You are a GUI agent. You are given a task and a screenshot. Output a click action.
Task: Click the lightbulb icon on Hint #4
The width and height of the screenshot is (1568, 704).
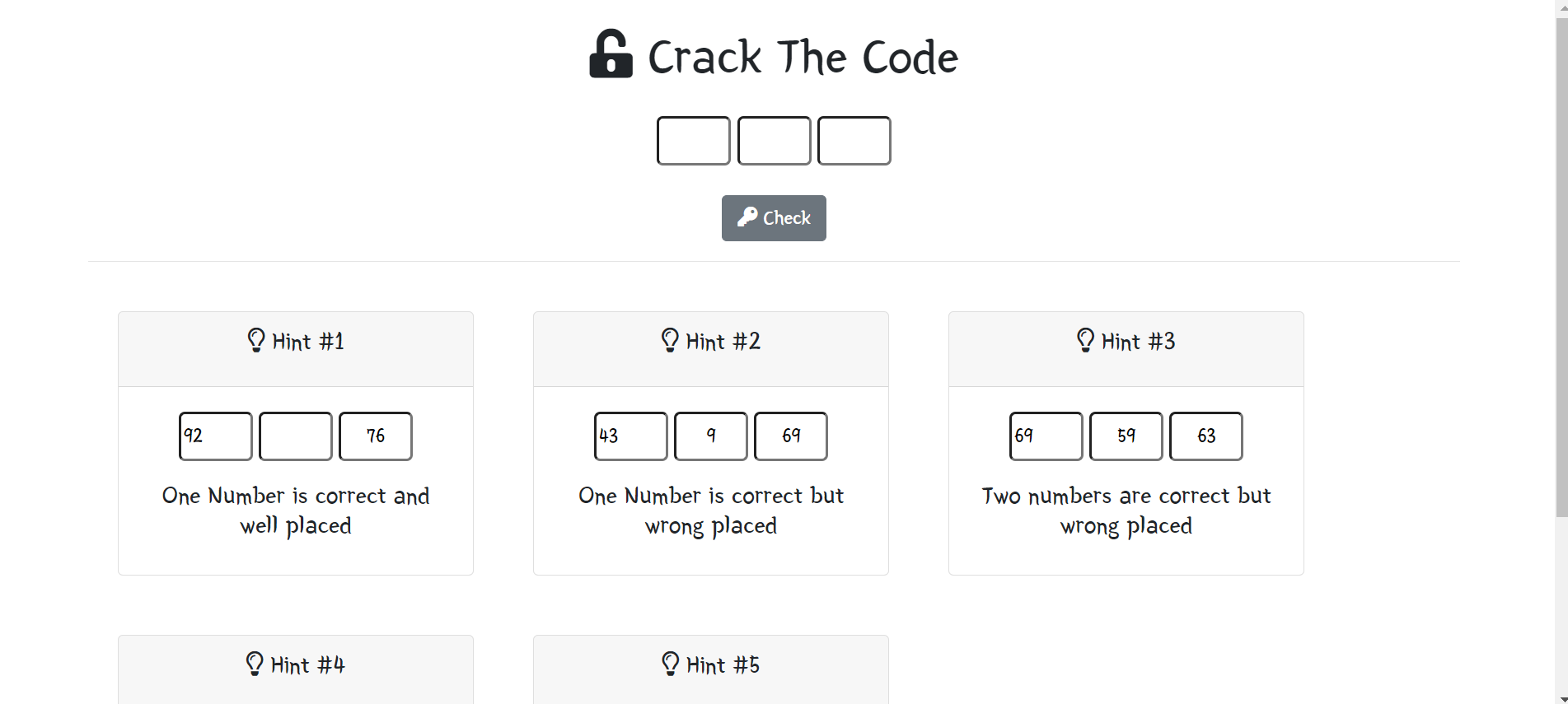(x=255, y=664)
